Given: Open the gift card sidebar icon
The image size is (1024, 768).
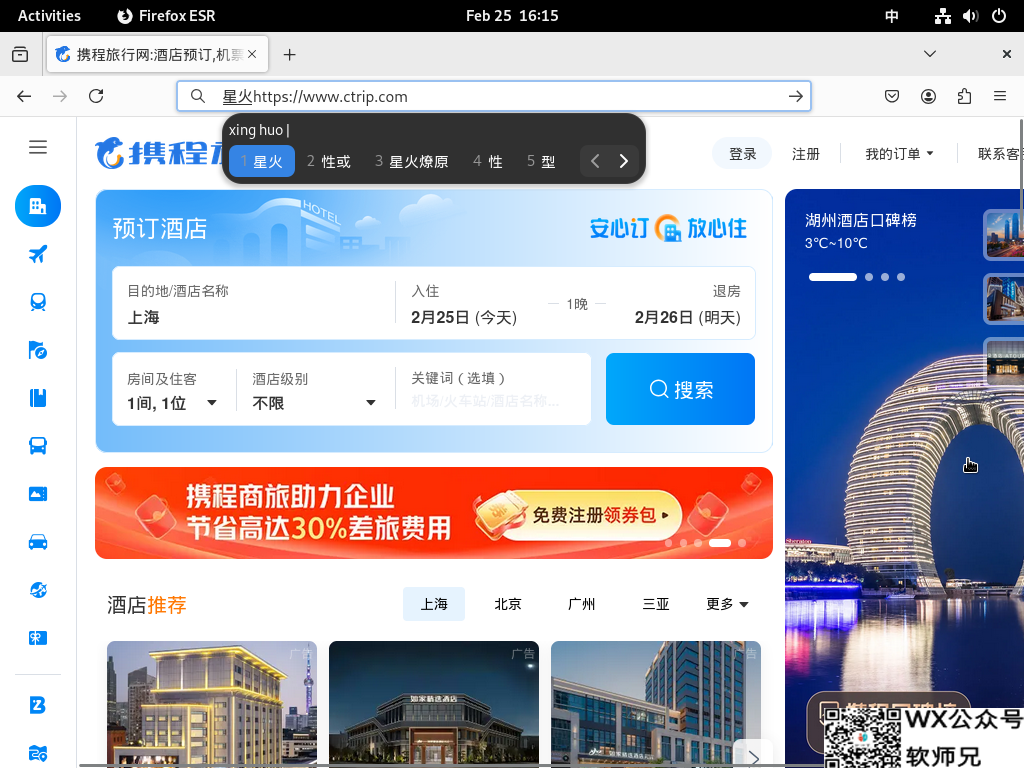Looking at the screenshot, I should [x=38, y=638].
